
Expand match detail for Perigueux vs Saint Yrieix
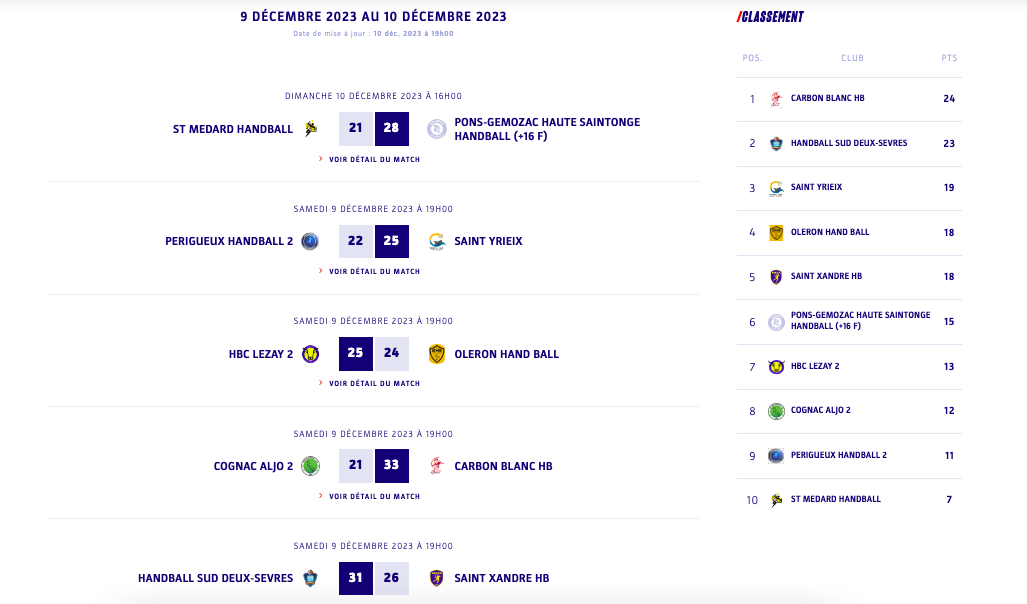click(x=374, y=271)
